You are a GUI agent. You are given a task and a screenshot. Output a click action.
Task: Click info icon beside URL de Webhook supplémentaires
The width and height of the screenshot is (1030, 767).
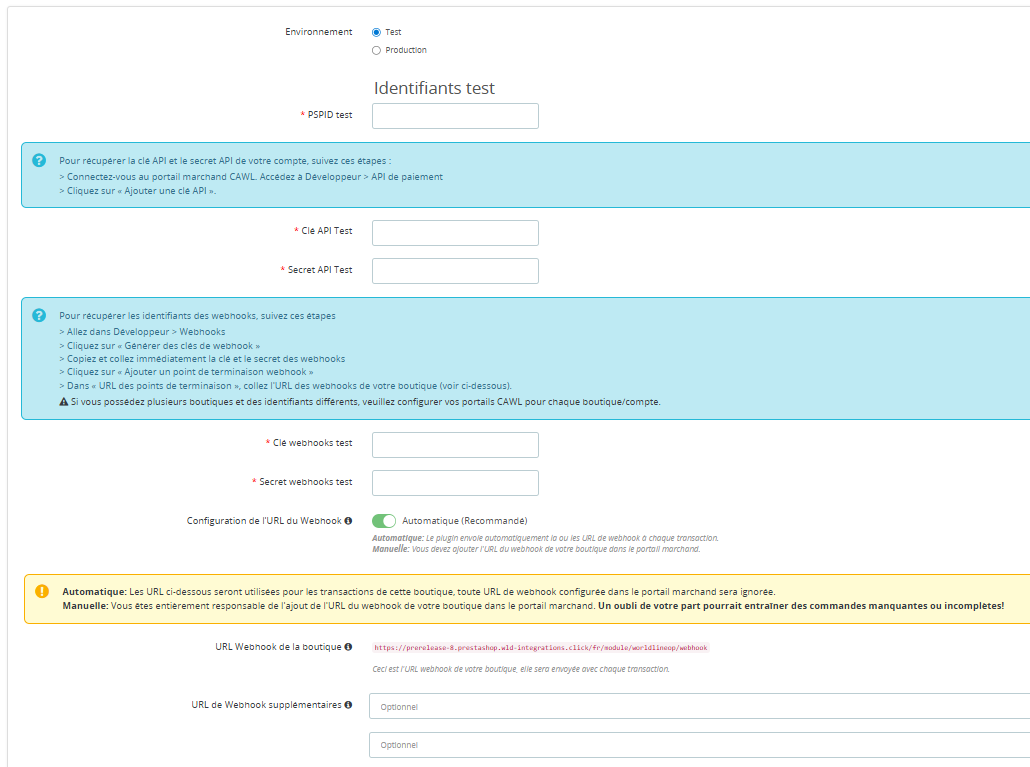coord(349,705)
